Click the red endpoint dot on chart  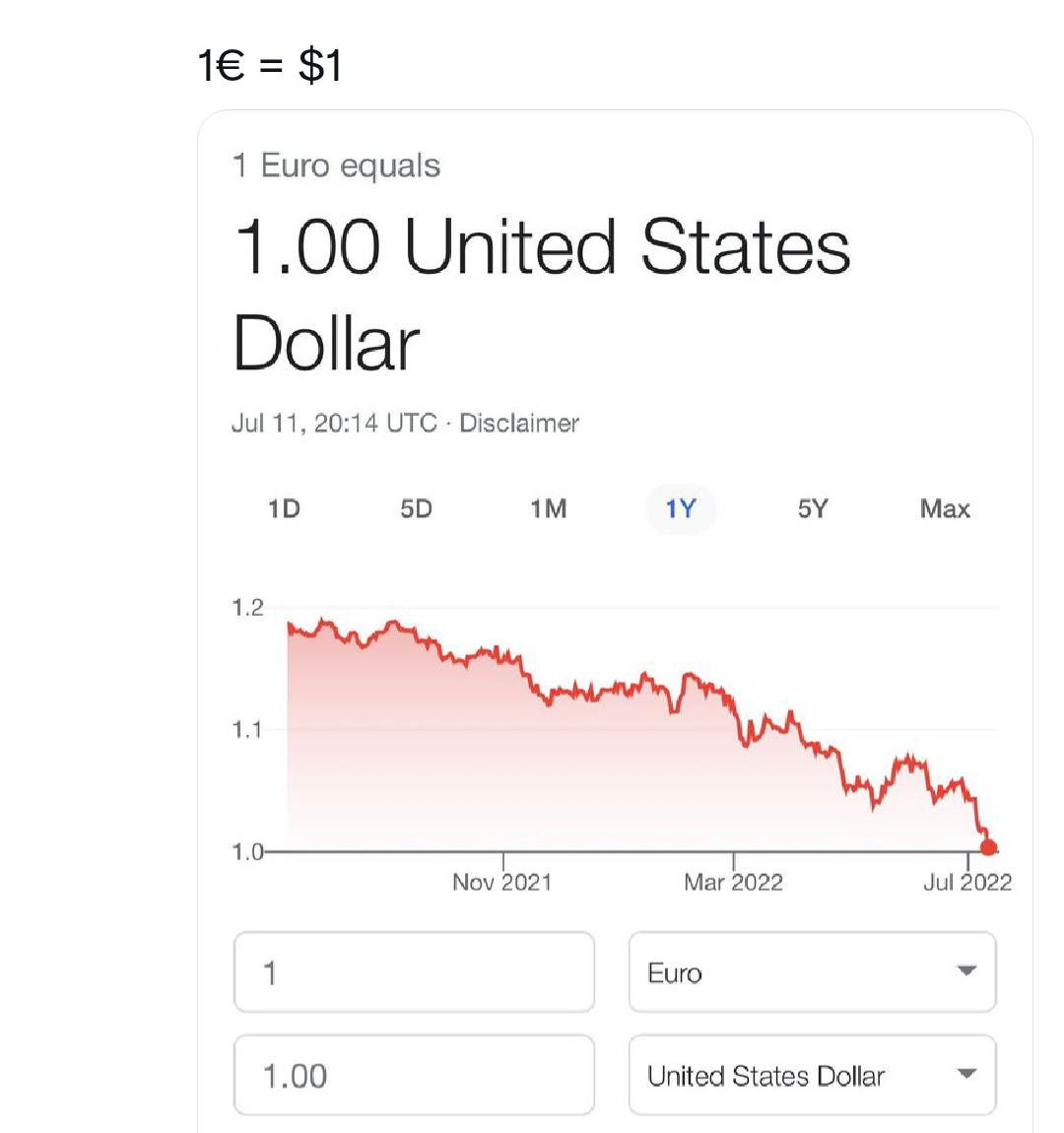[x=988, y=847]
